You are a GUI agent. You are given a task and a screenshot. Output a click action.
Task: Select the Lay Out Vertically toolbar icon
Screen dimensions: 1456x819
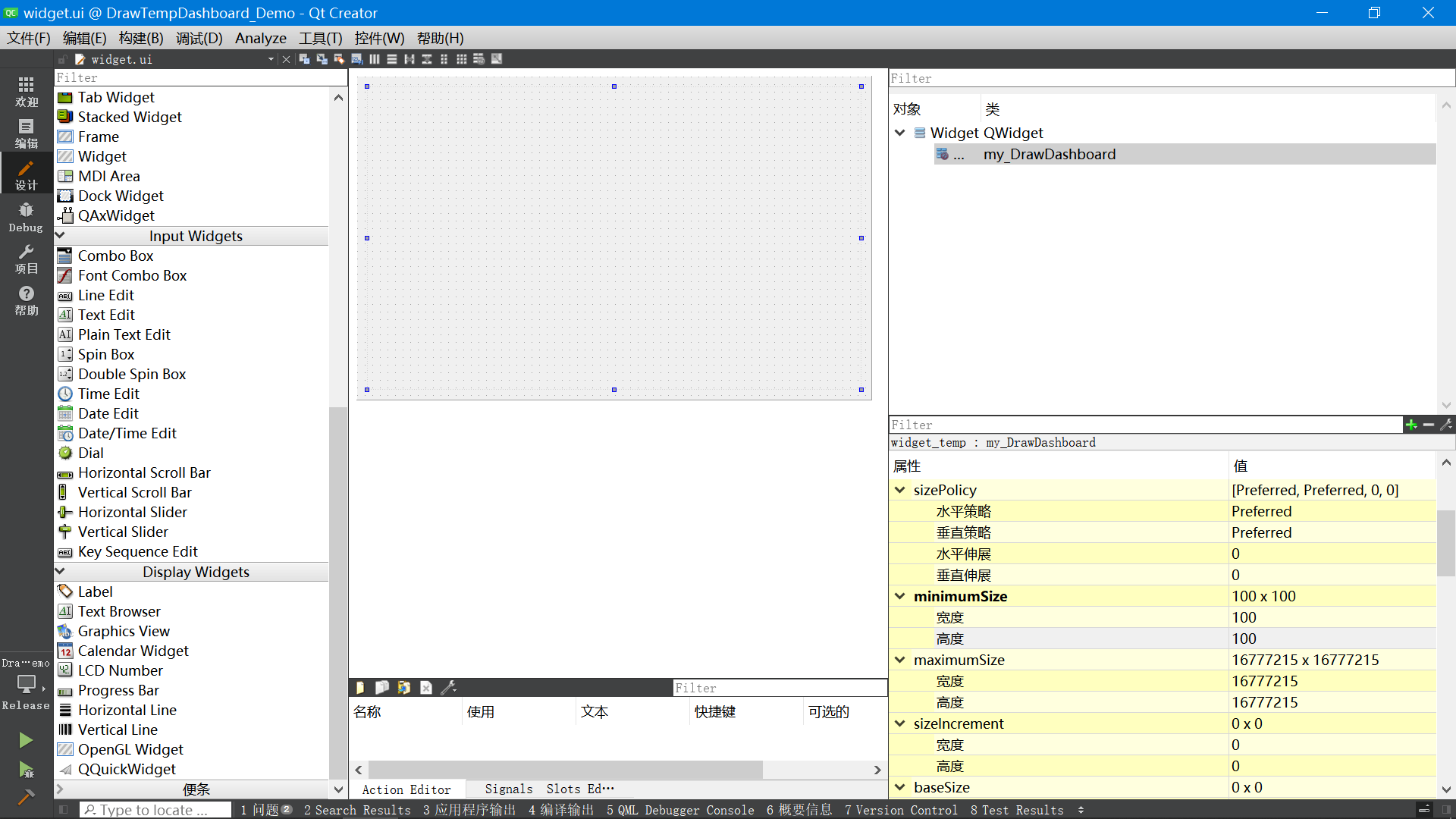tap(392, 58)
